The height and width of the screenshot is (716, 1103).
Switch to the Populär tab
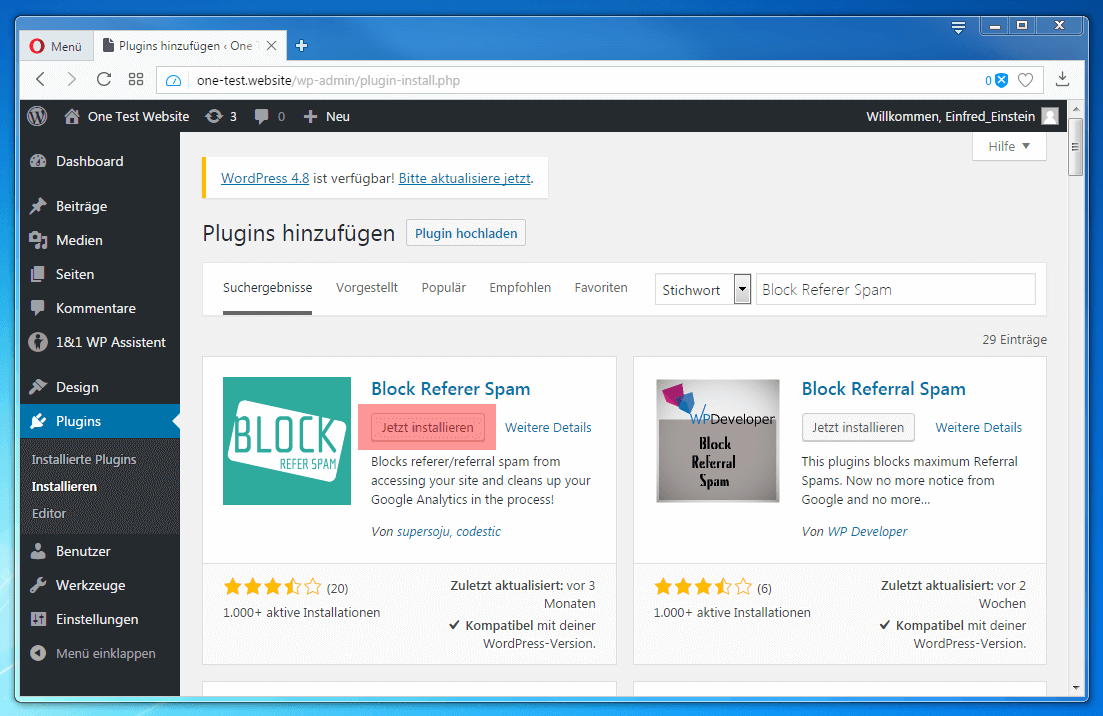pyautogui.click(x=443, y=288)
